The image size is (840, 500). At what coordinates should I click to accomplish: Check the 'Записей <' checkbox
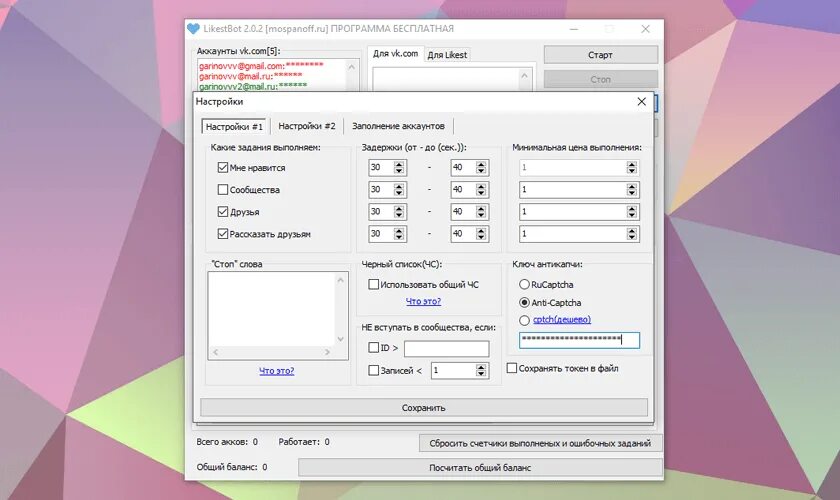click(373, 370)
